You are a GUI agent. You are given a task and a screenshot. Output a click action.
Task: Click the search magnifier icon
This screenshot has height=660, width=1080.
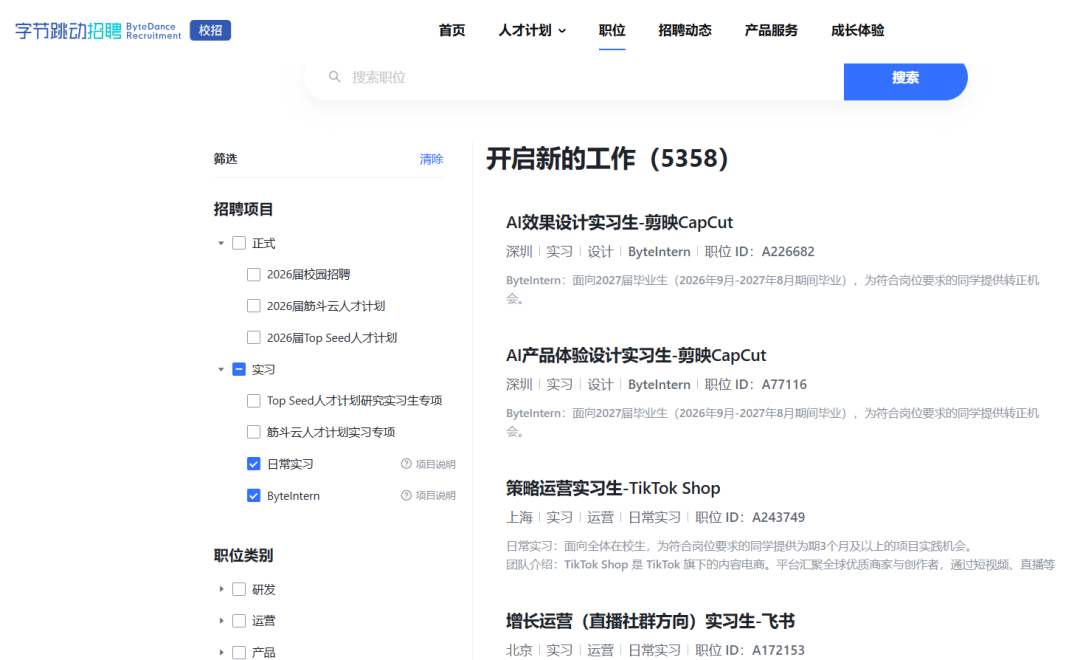coord(335,76)
